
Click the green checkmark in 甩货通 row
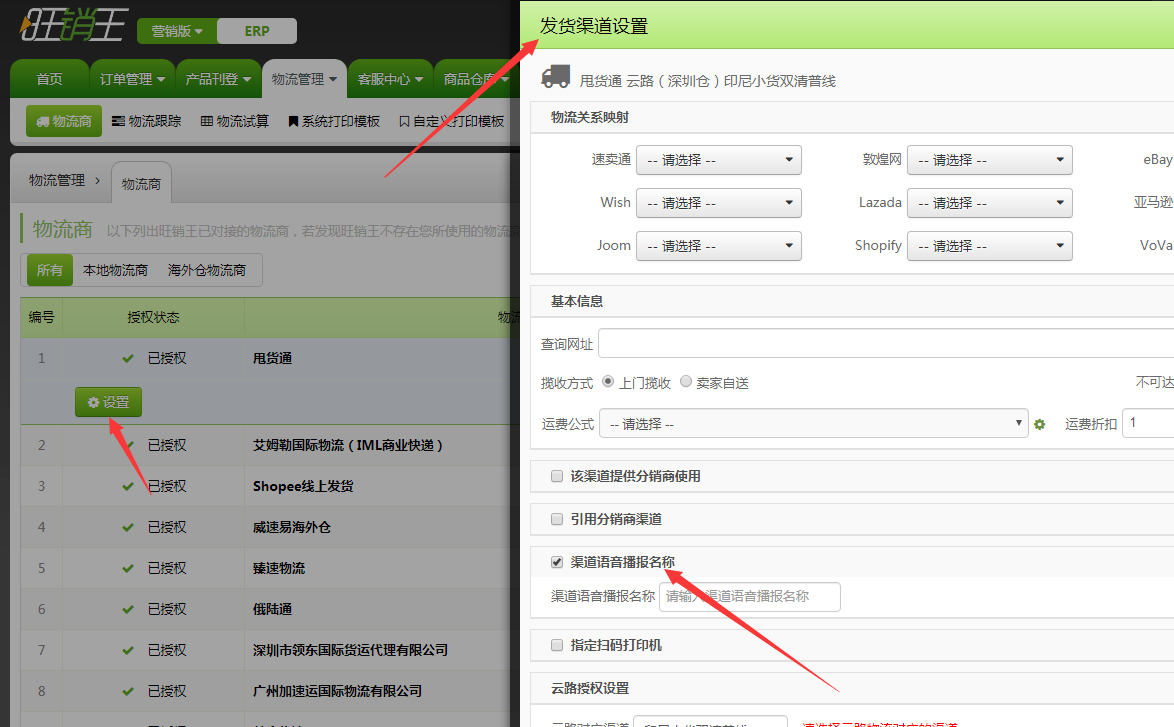click(x=128, y=359)
